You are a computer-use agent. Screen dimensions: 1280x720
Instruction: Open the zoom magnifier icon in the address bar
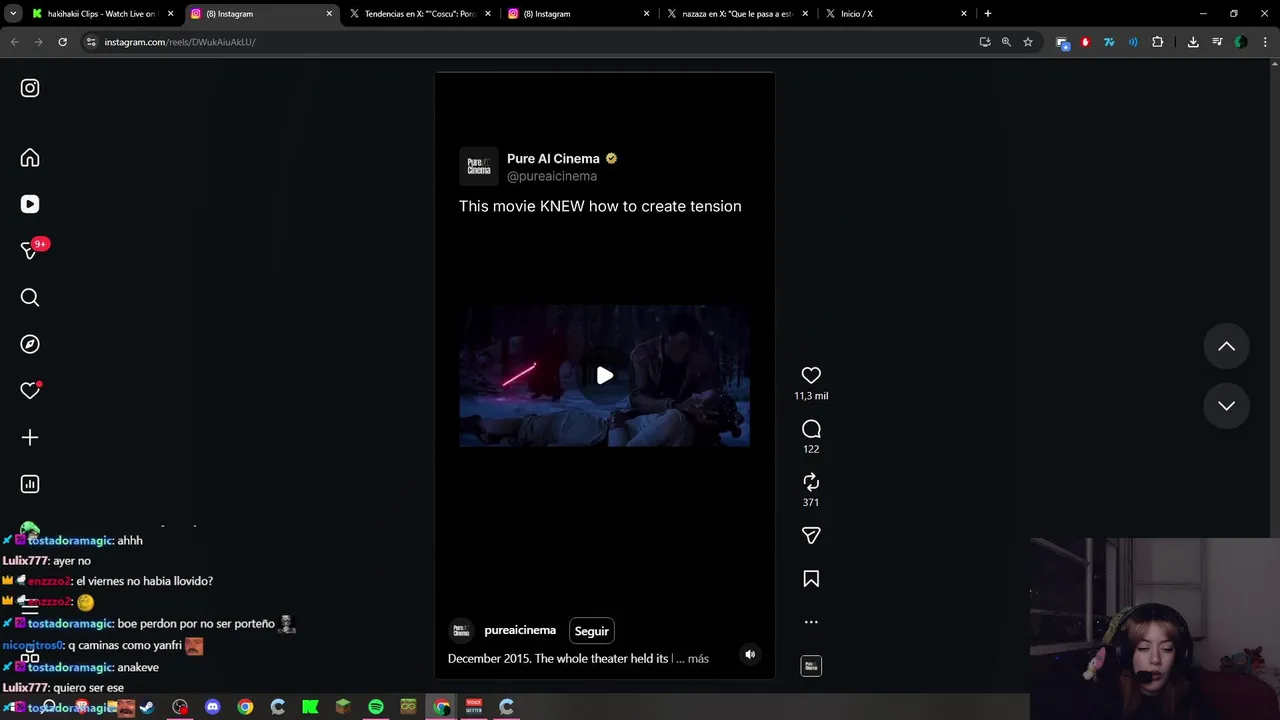pyautogui.click(x=1006, y=42)
